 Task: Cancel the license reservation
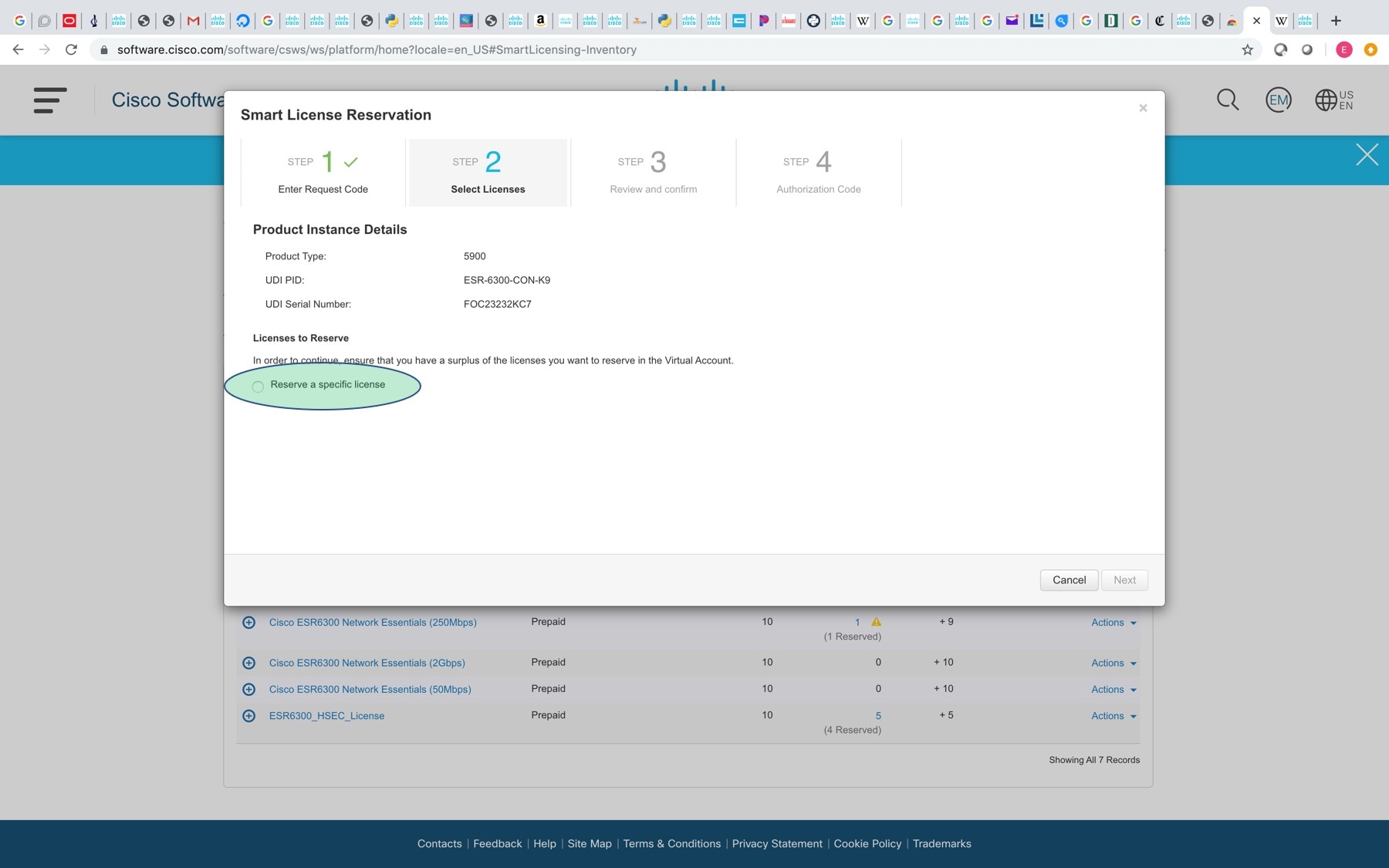click(1069, 580)
